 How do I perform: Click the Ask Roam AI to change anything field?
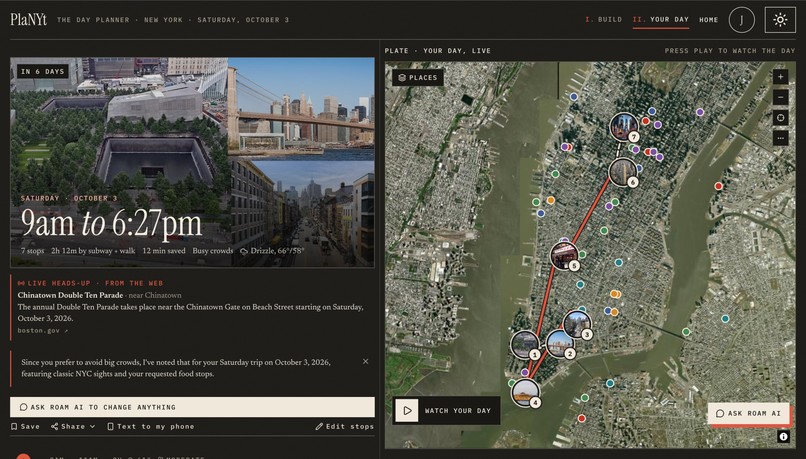point(192,407)
